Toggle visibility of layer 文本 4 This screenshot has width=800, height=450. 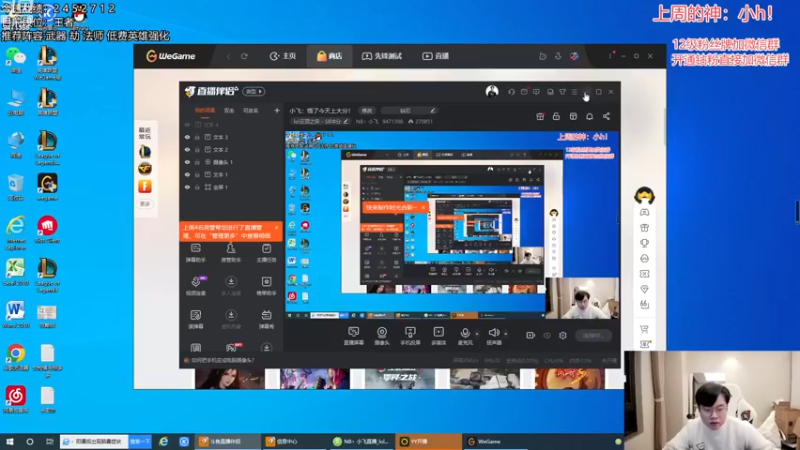click(x=187, y=124)
